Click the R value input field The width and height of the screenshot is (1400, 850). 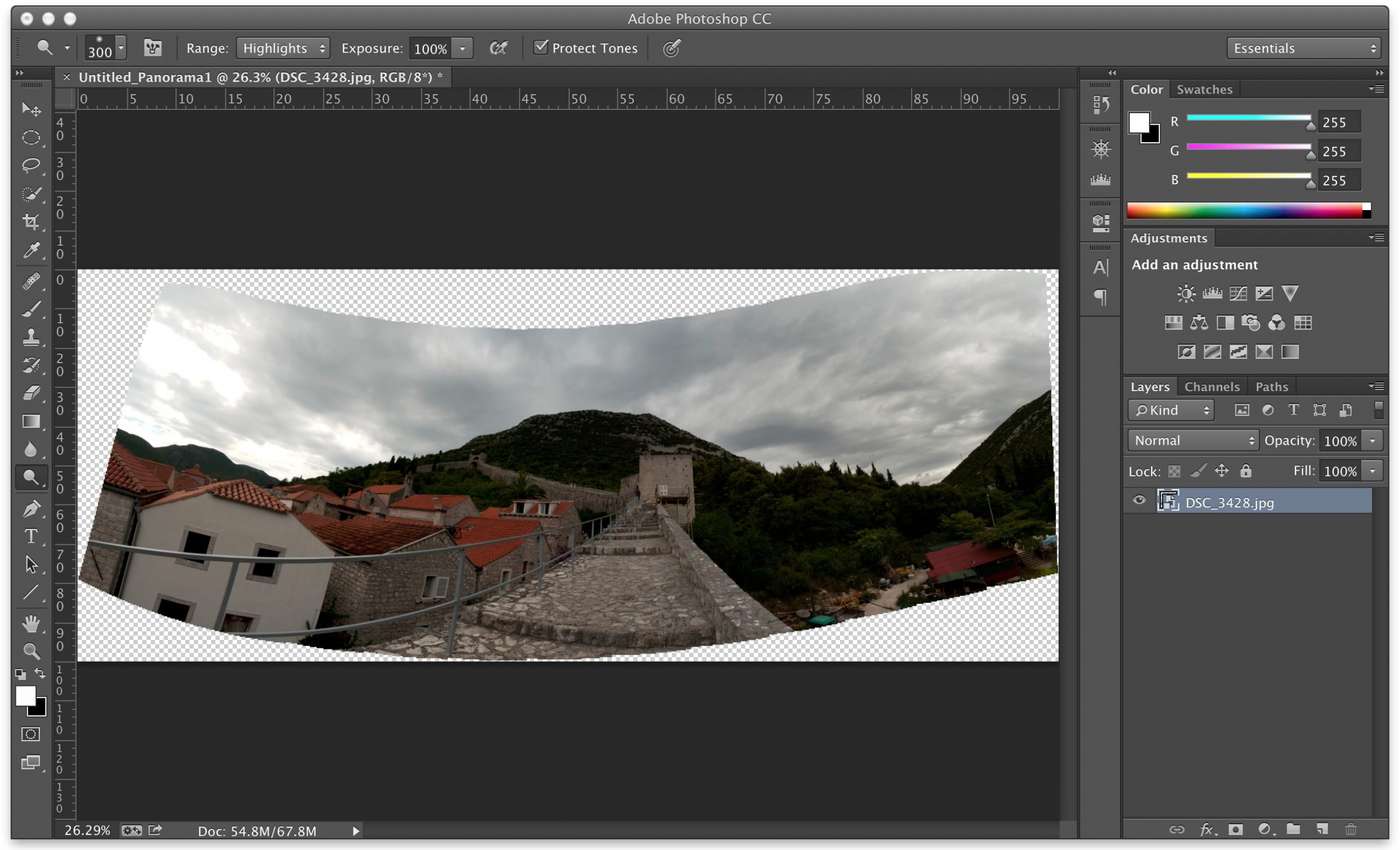pyautogui.click(x=1339, y=122)
